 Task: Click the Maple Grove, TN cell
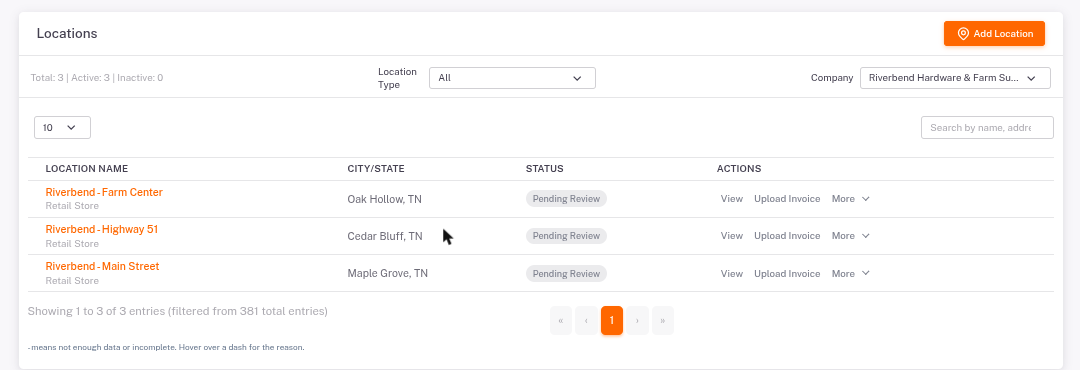pos(387,274)
